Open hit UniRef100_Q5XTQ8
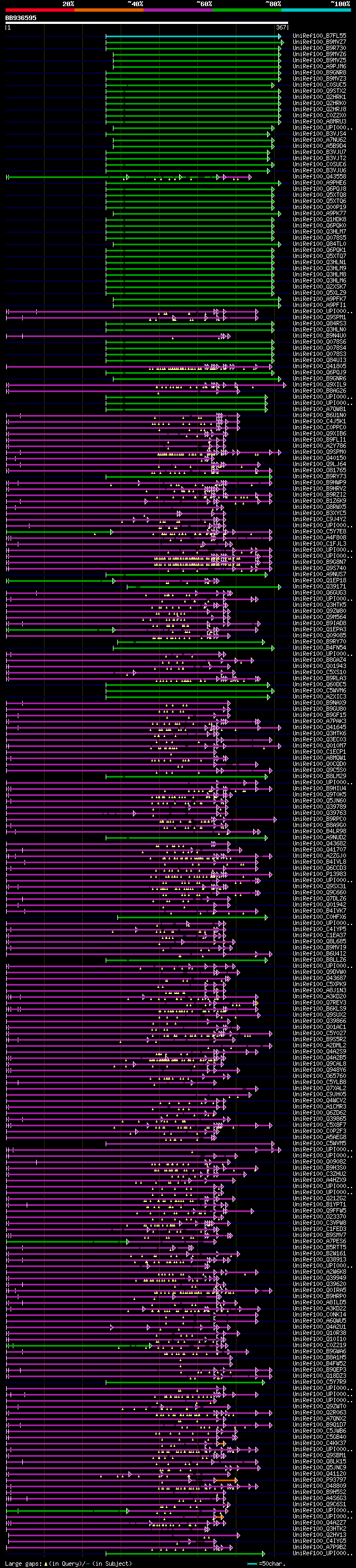 (319, 195)
